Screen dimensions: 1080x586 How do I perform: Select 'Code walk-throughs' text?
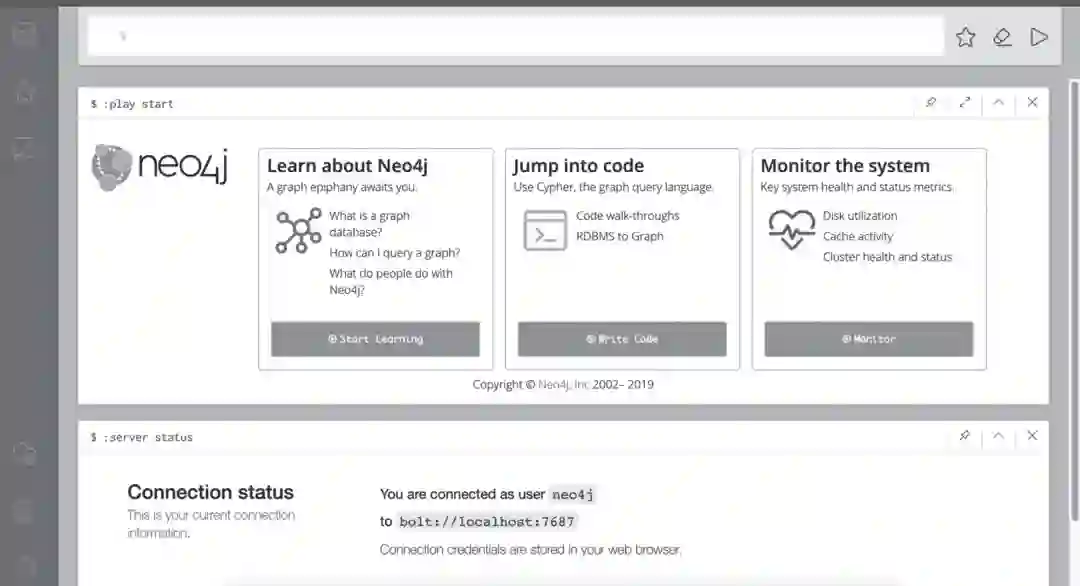pyautogui.click(x=627, y=216)
